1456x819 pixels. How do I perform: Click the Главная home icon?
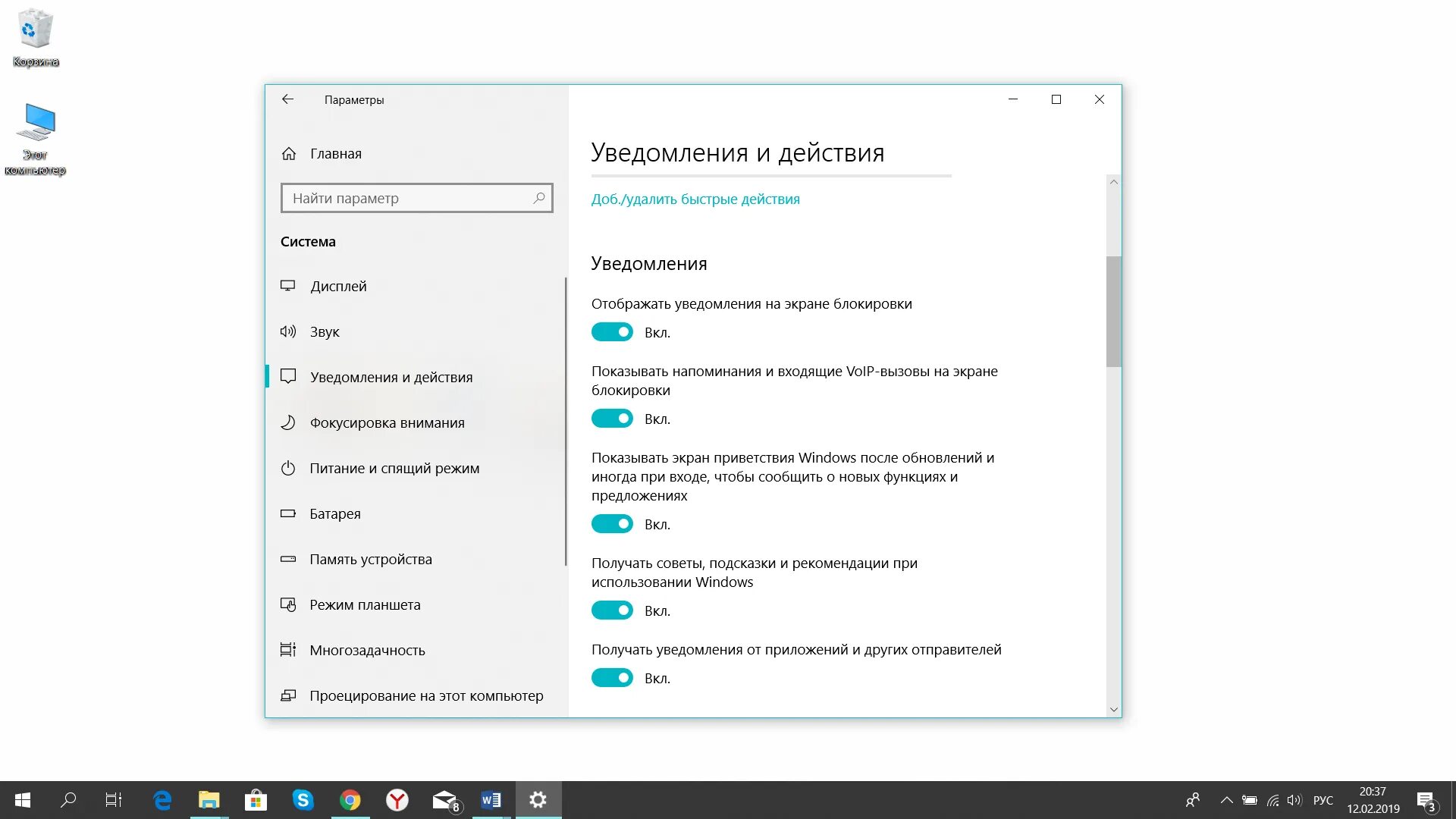tap(288, 153)
